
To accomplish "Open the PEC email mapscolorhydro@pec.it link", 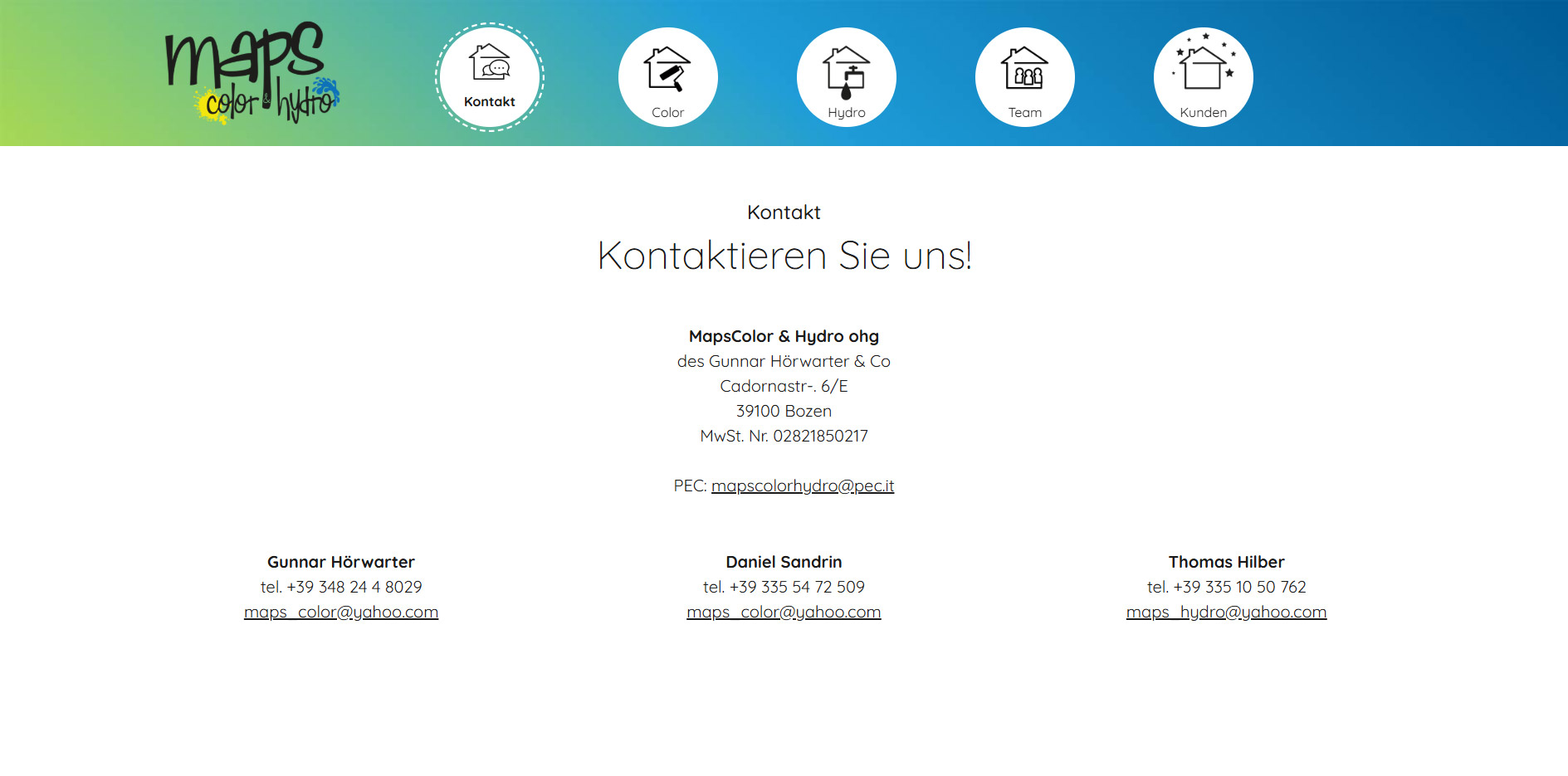I will pyautogui.click(x=802, y=486).
